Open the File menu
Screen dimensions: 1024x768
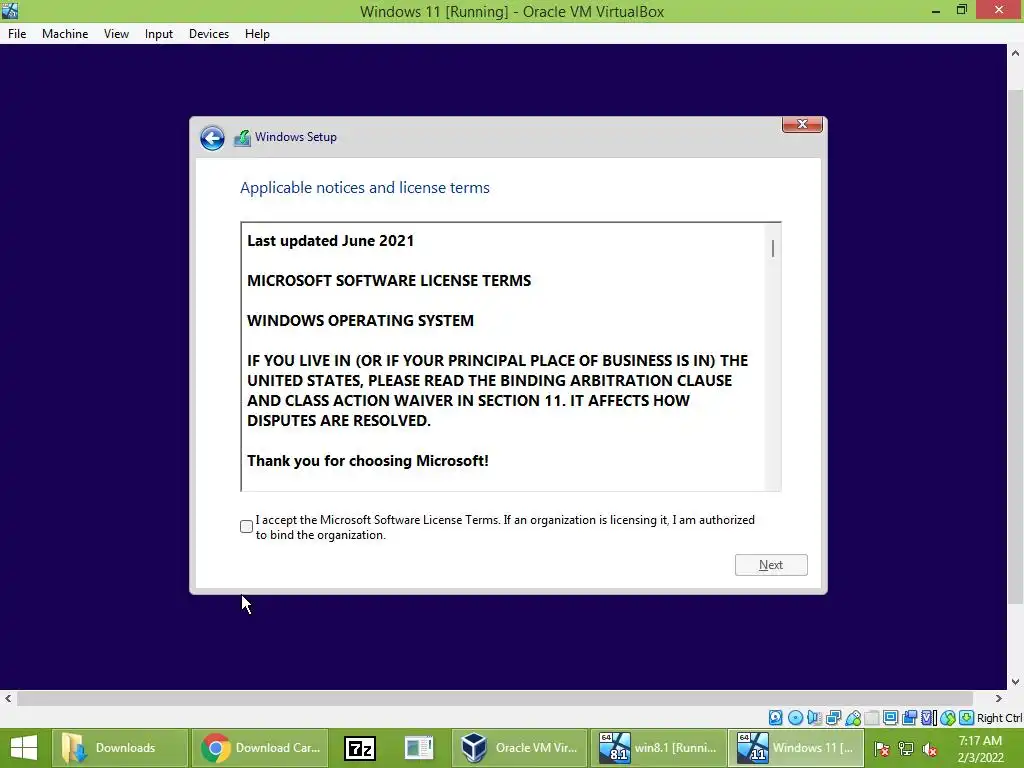click(17, 34)
